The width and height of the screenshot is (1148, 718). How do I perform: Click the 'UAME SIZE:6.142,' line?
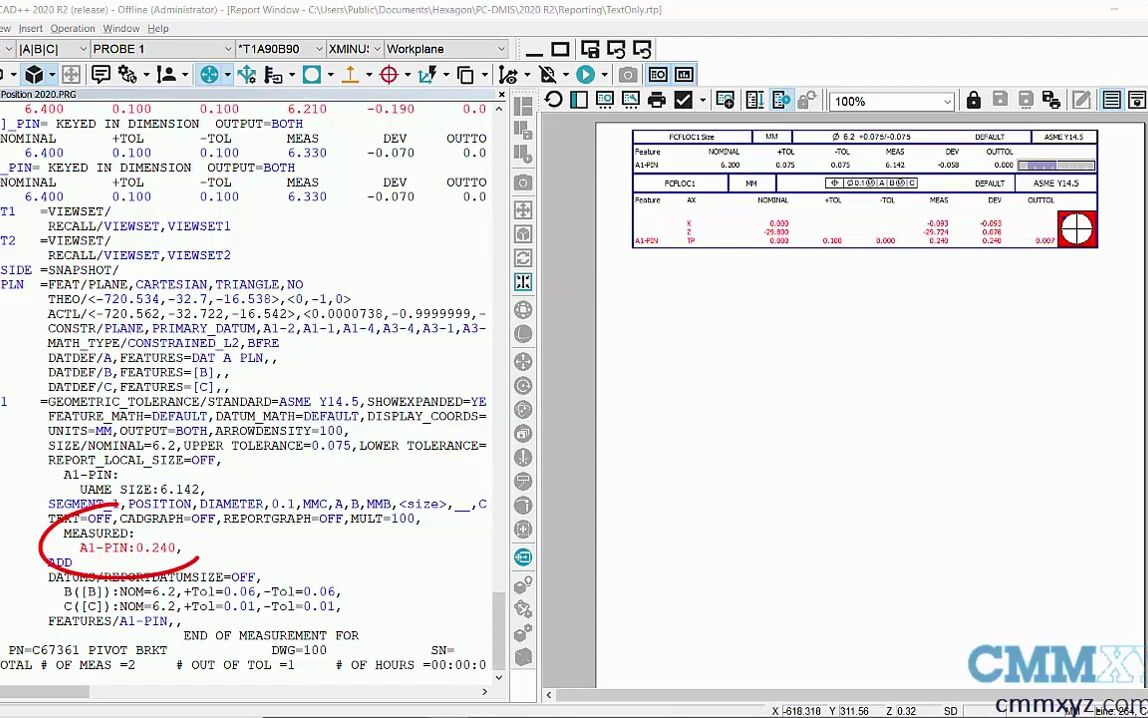[x=143, y=489]
